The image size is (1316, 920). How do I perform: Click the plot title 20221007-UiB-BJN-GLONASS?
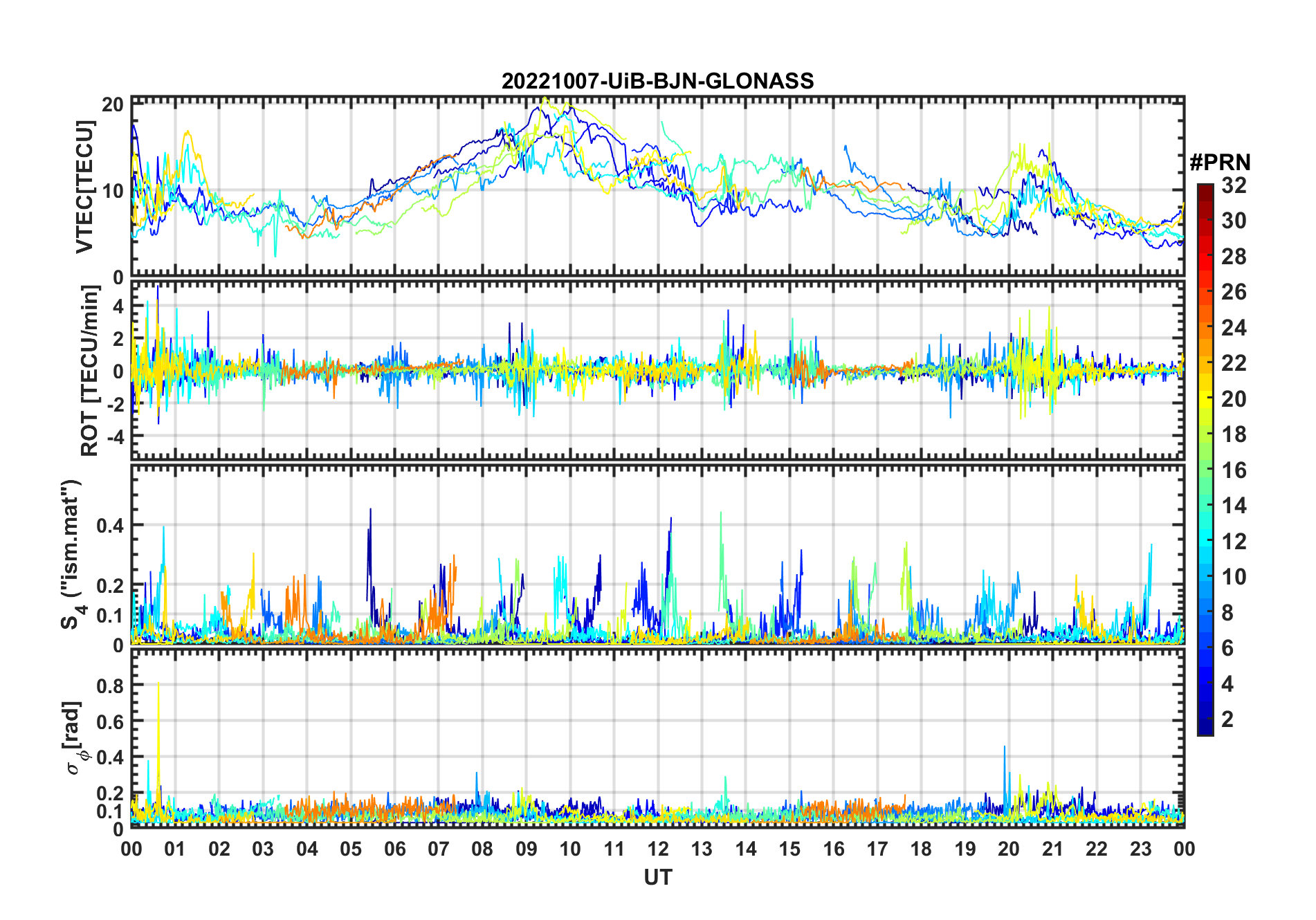[657, 81]
